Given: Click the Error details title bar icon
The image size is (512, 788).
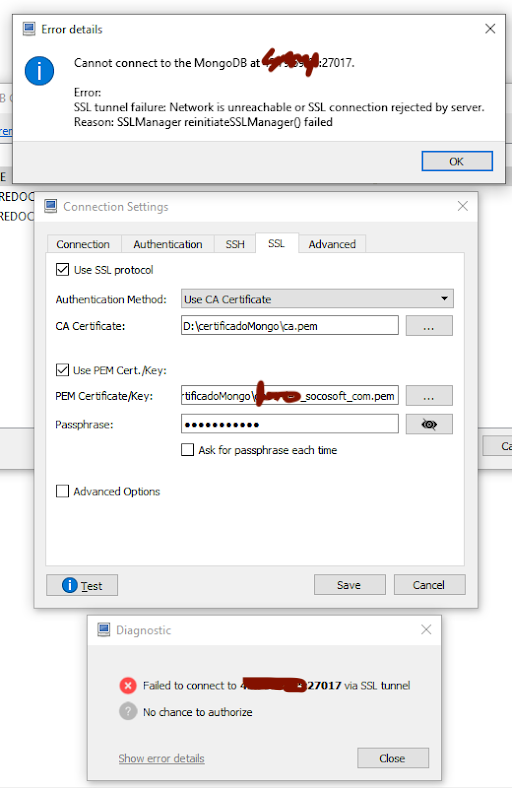Looking at the screenshot, I should pyautogui.click(x=29, y=29).
